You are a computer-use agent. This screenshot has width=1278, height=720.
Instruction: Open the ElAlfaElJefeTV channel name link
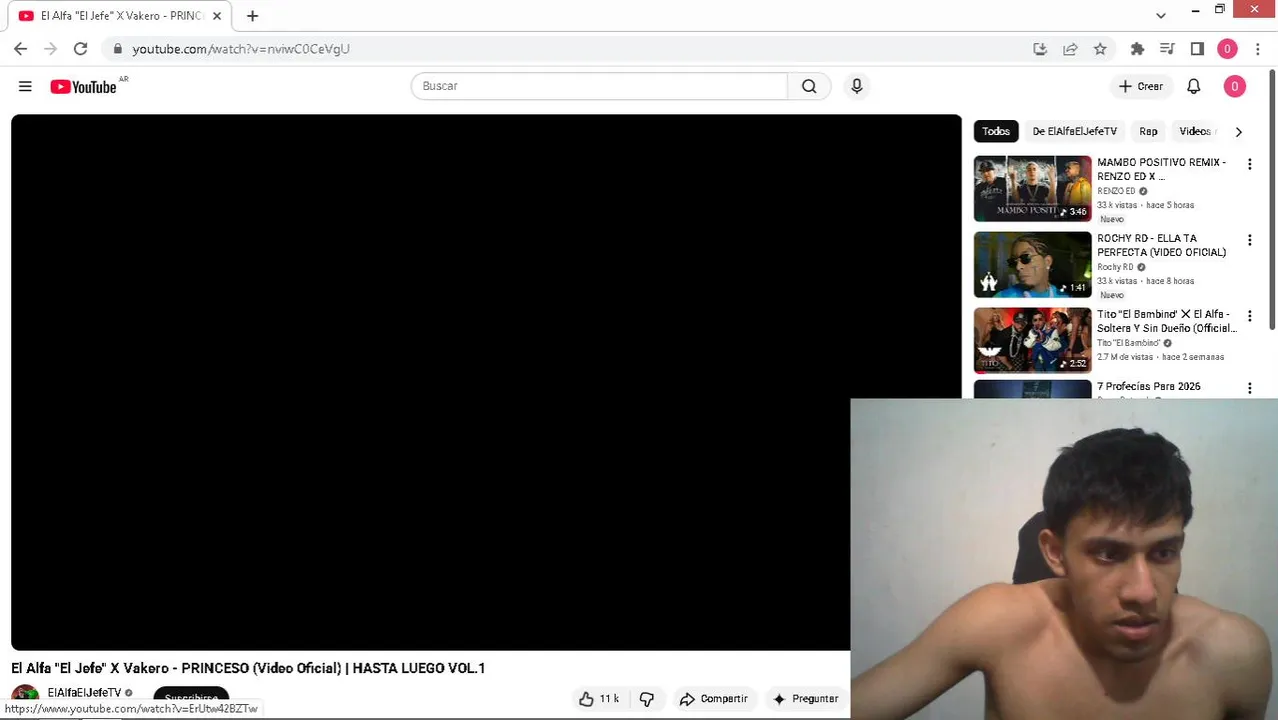click(84, 693)
